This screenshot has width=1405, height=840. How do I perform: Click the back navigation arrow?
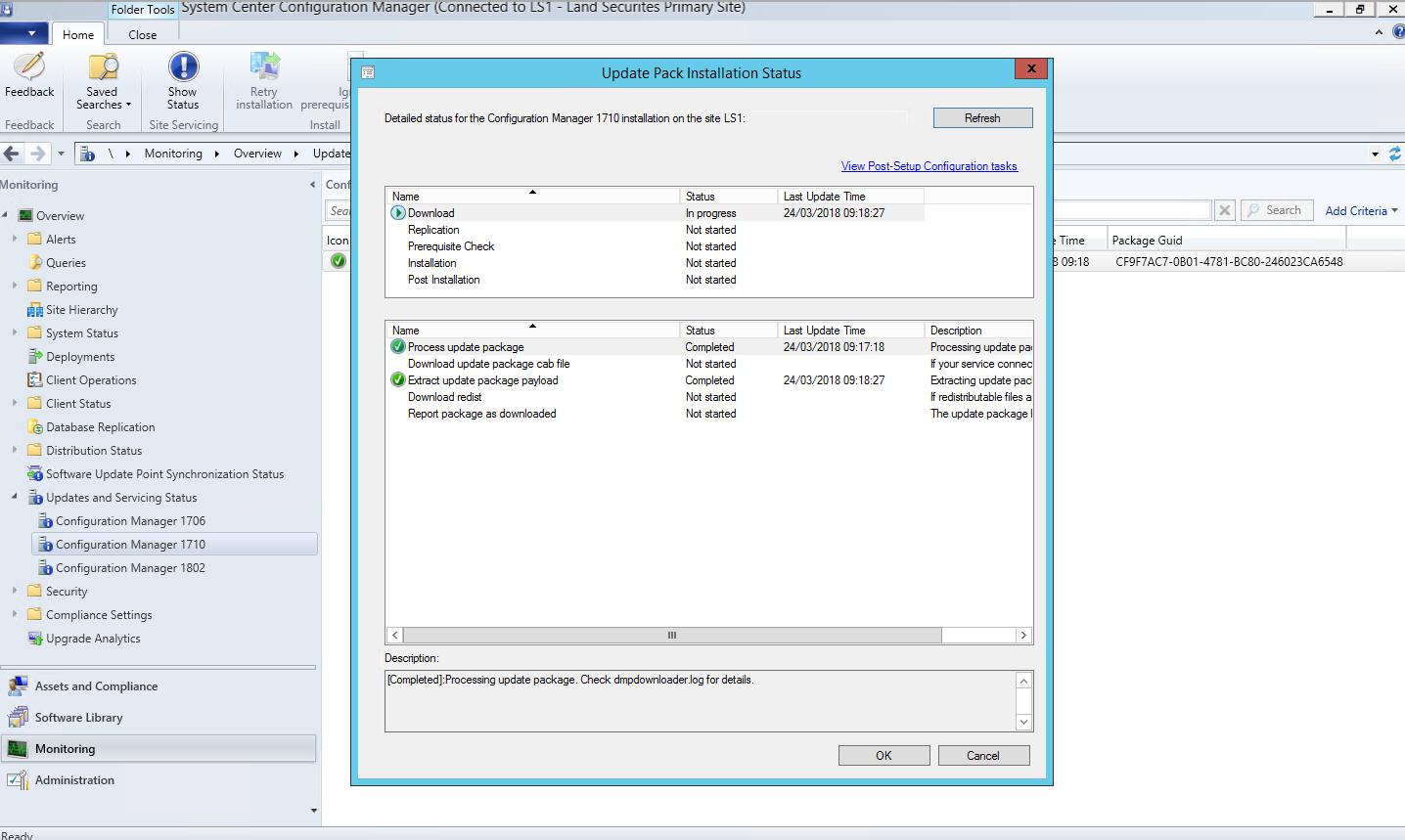pos(12,154)
